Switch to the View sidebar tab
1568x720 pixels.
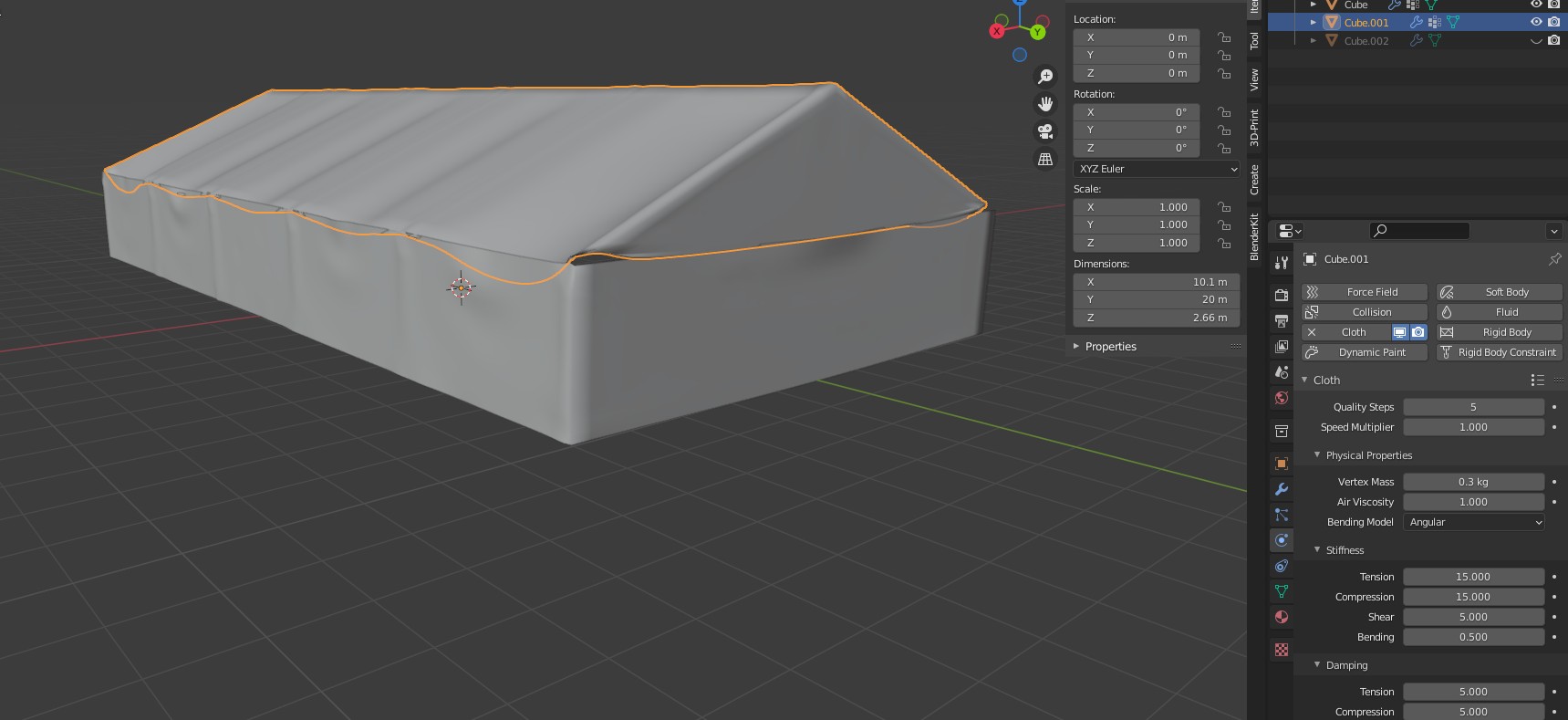tap(1254, 79)
